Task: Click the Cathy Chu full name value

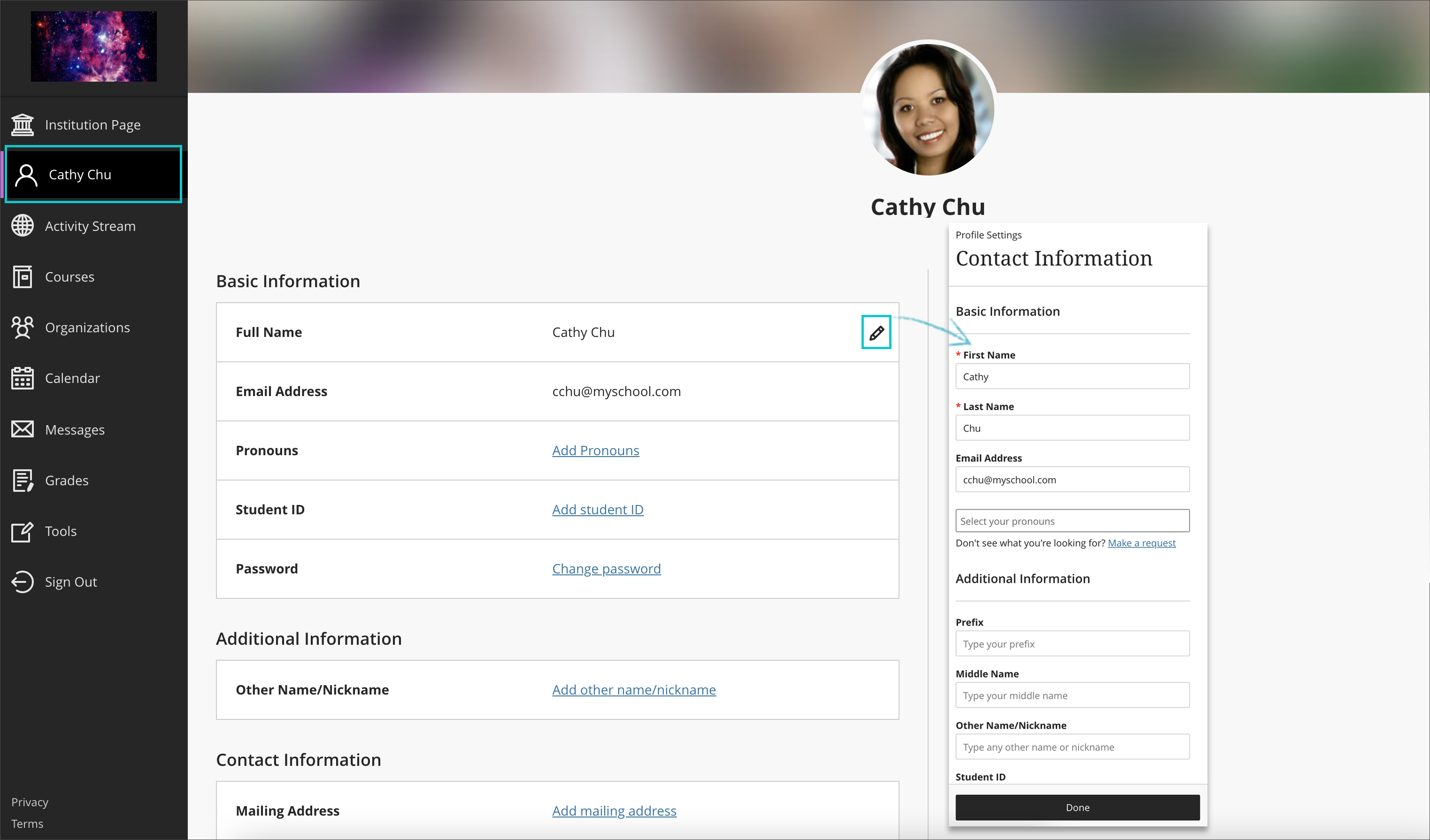Action: [584, 332]
